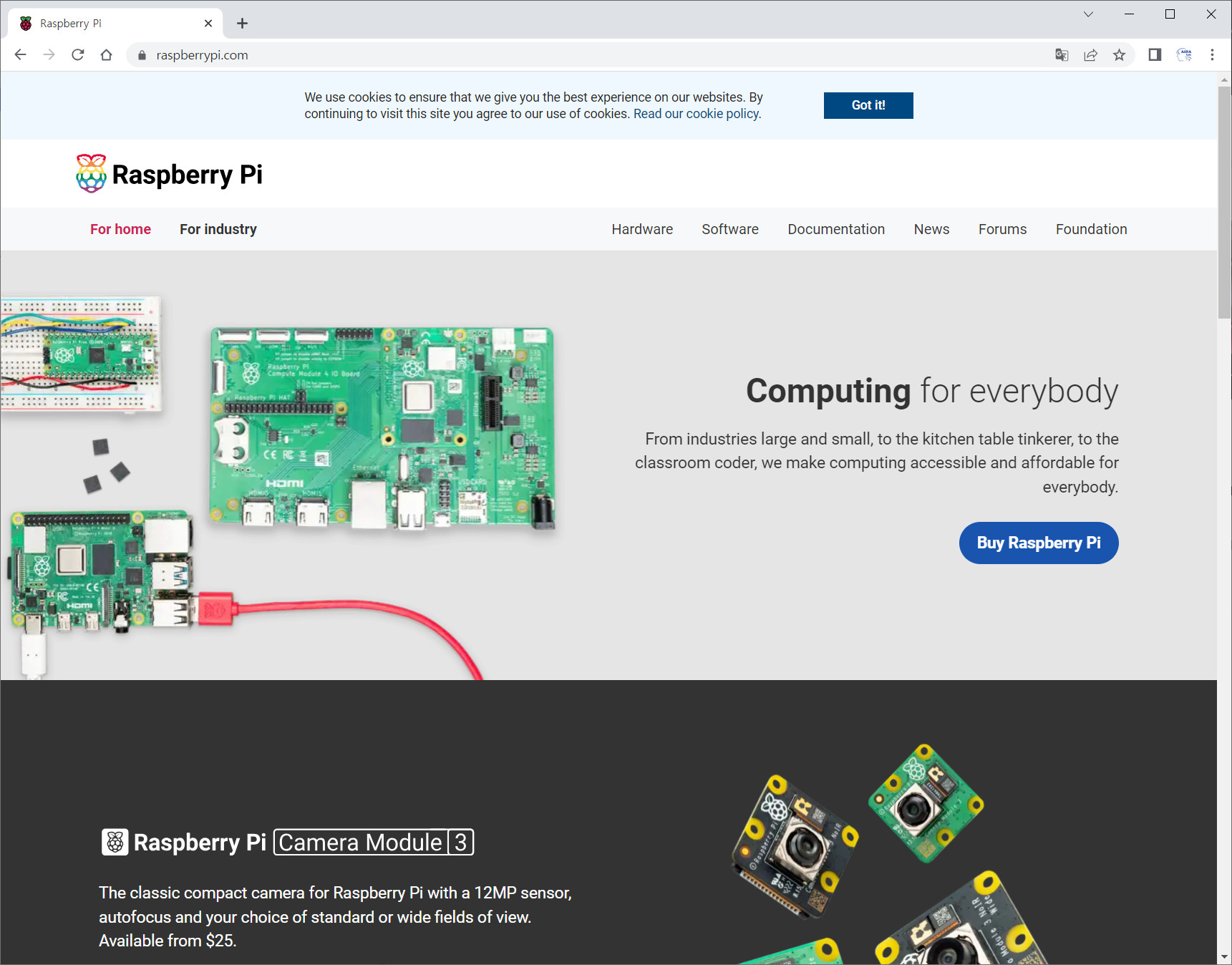The width and height of the screenshot is (1232, 965).
Task: Go to the browser home page icon
Action: point(107,55)
